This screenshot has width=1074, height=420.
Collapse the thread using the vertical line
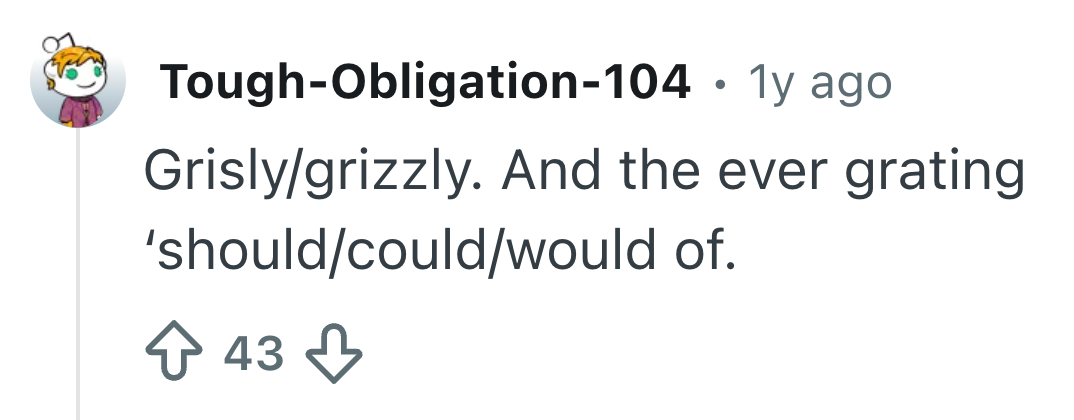78,274
